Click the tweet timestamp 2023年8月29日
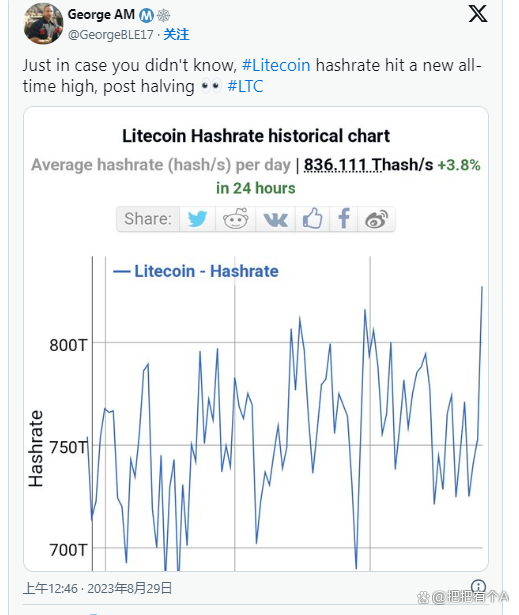The image size is (519, 615). [129, 588]
